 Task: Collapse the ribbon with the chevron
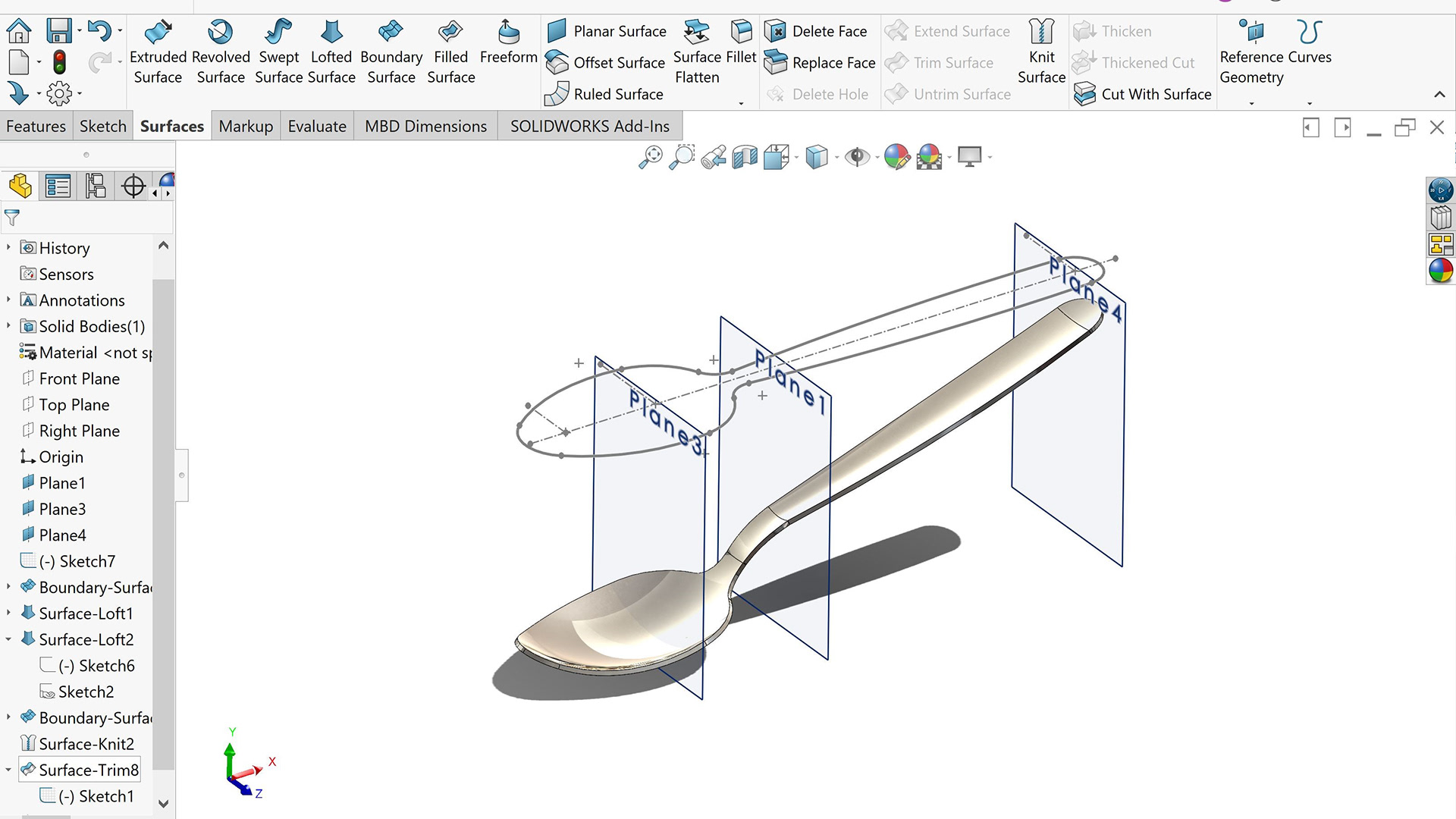click(1439, 95)
